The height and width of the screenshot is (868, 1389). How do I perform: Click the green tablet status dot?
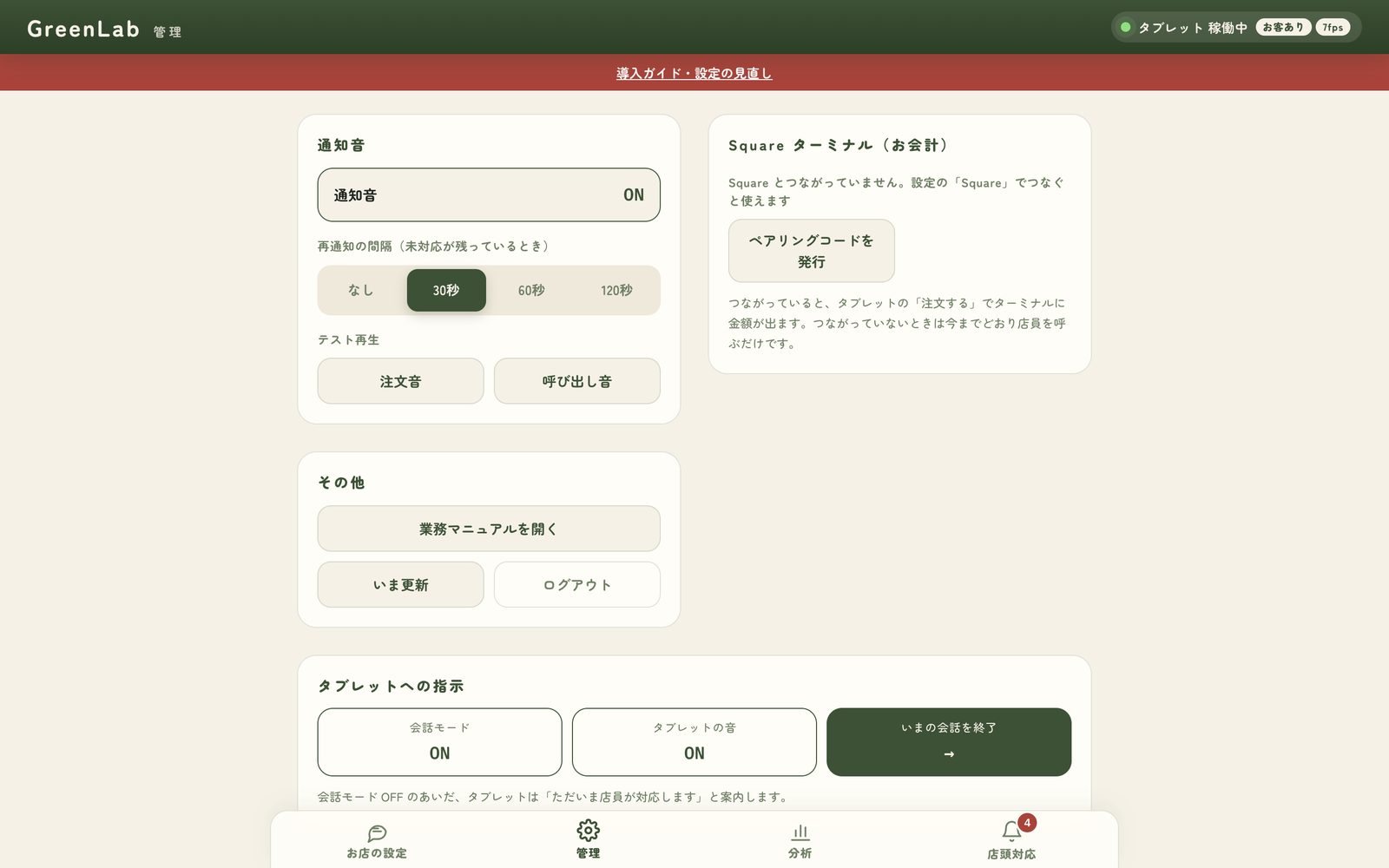[x=1125, y=28]
